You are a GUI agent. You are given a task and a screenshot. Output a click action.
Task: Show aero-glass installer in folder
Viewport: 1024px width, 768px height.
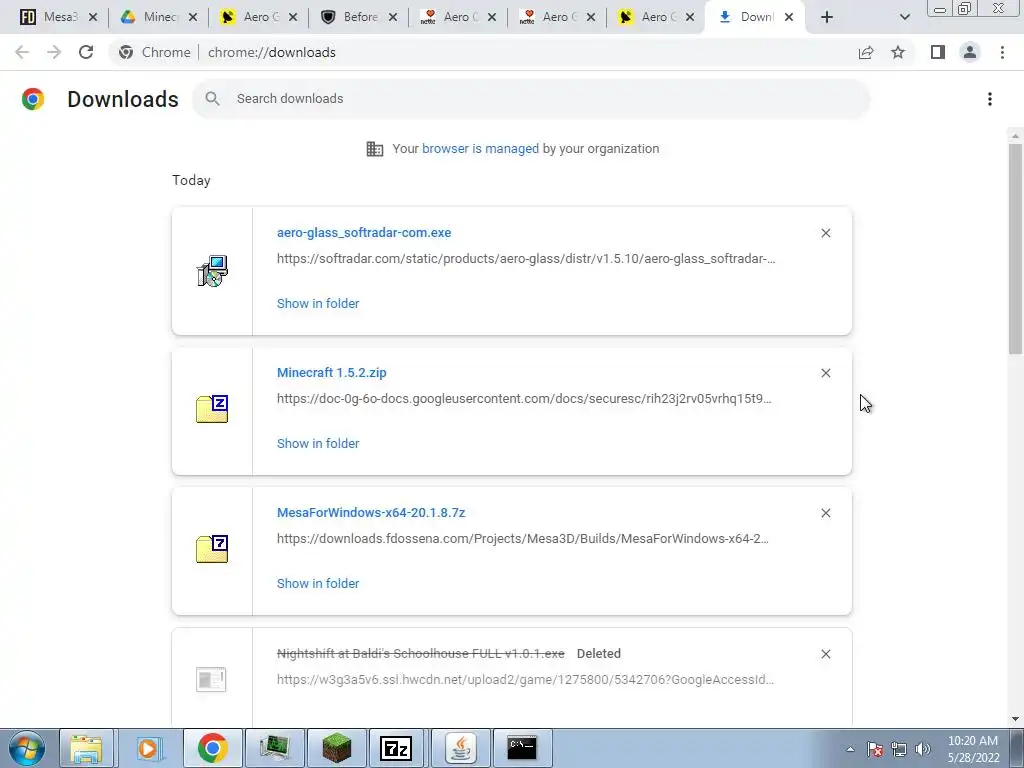(x=318, y=304)
